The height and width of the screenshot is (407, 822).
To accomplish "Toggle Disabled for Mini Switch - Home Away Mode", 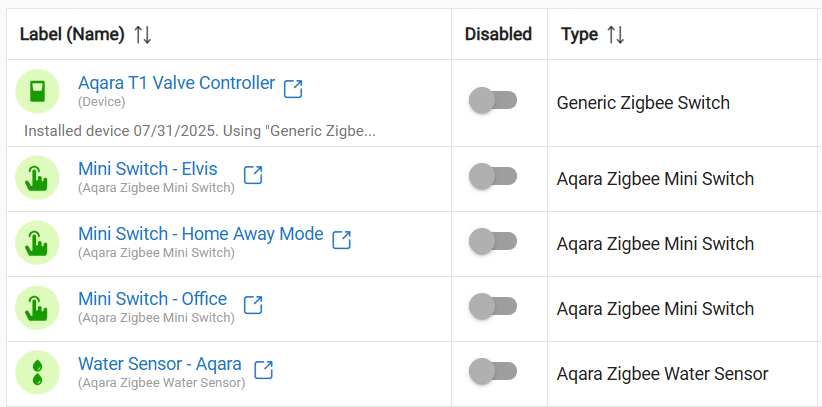I will (x=492, y=242).
